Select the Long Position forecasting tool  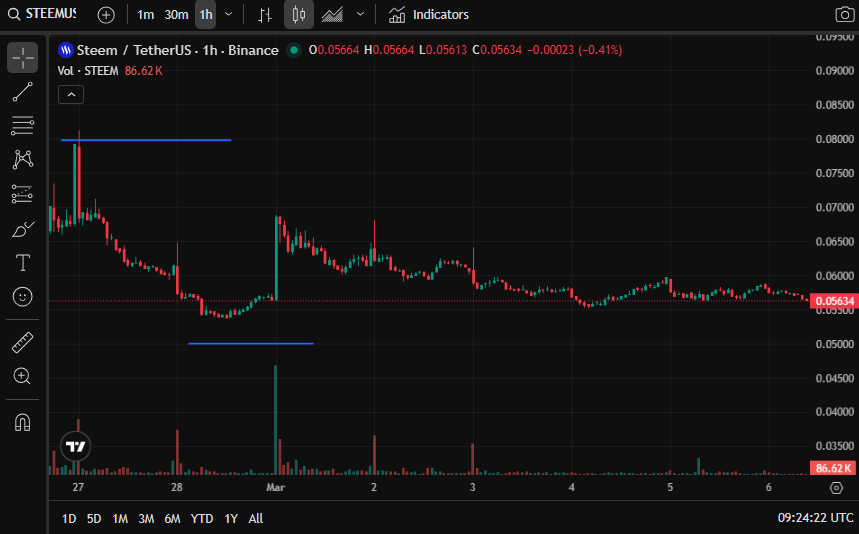coord(22,194)
